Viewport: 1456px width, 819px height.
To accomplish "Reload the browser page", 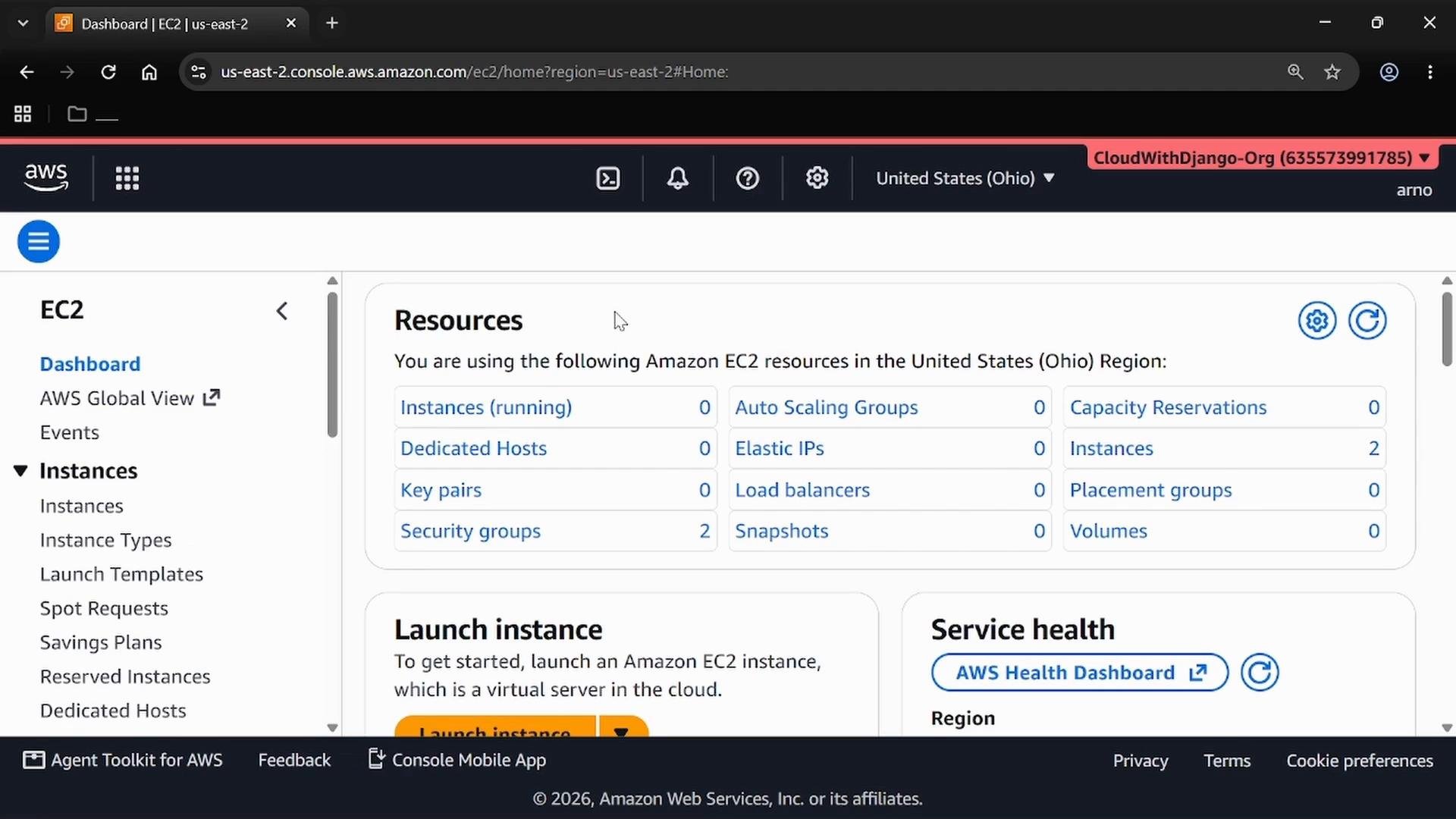I will point(108,72).
